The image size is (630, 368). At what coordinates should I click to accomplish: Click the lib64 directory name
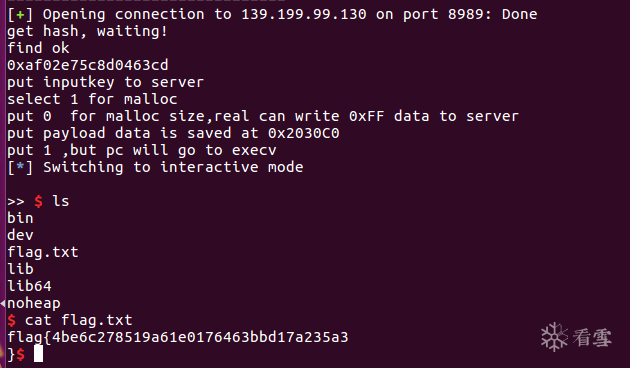click(29, 286)
